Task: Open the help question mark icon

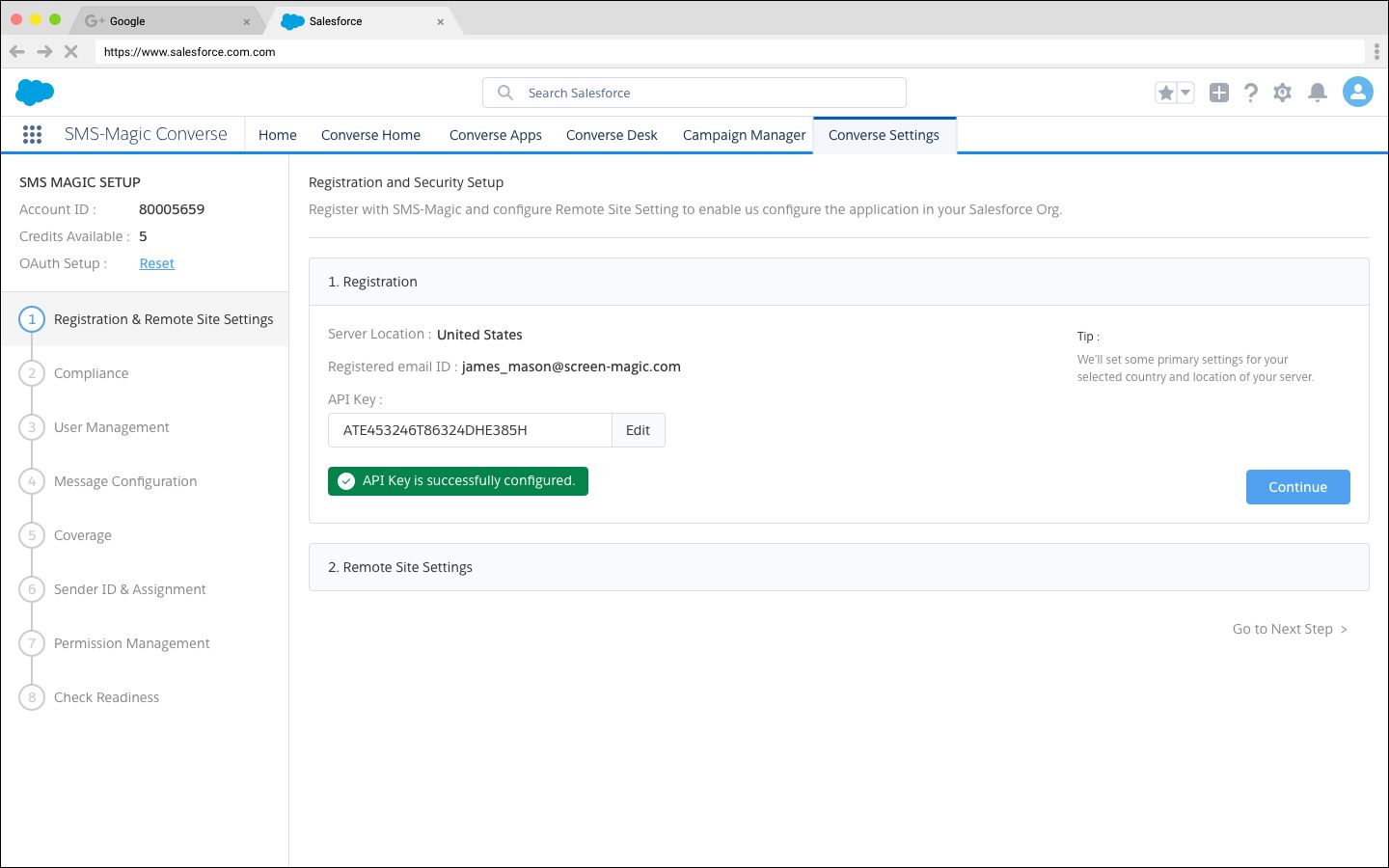Action: click(1251, 93)
